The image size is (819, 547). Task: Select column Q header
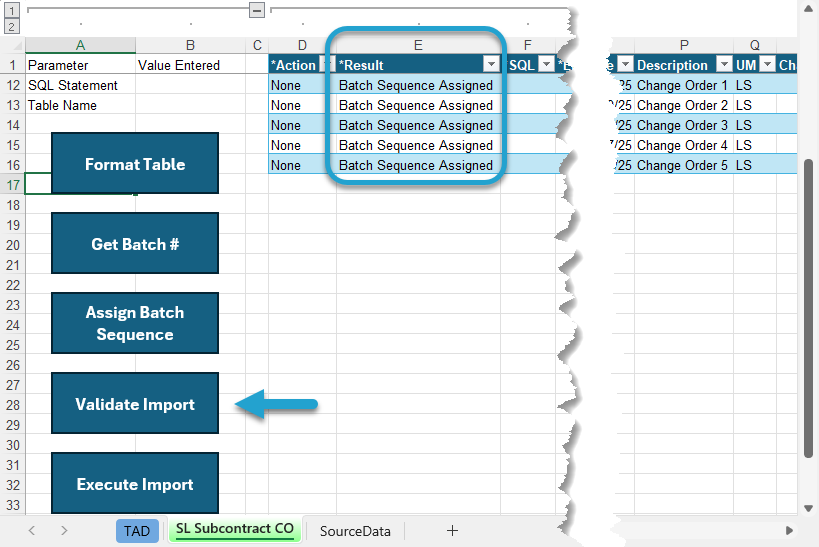(755, 45)
